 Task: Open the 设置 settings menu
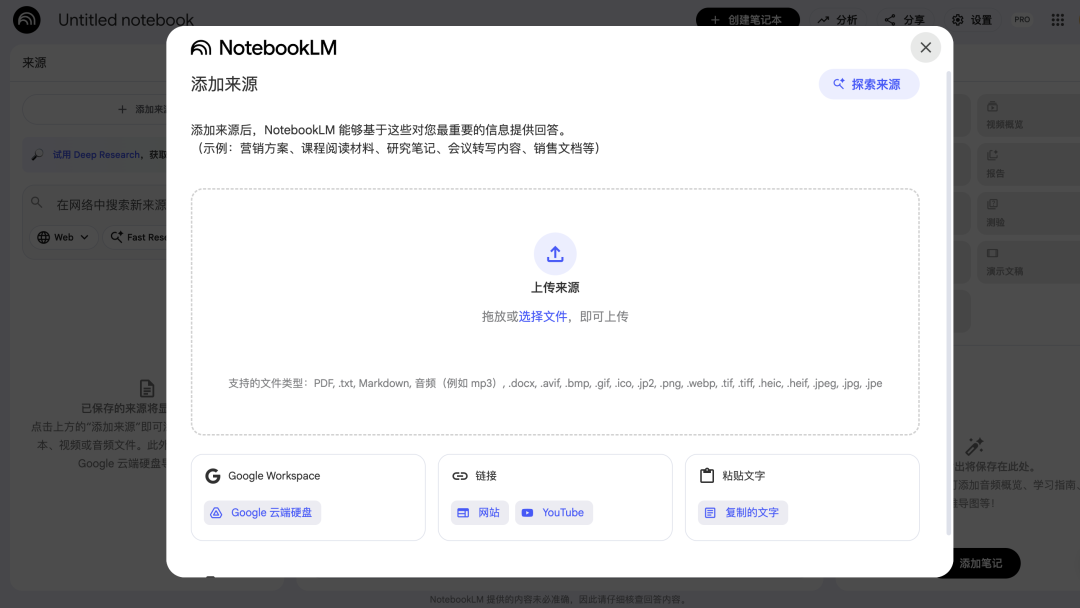pyautogui.click(x=958, y=19)
